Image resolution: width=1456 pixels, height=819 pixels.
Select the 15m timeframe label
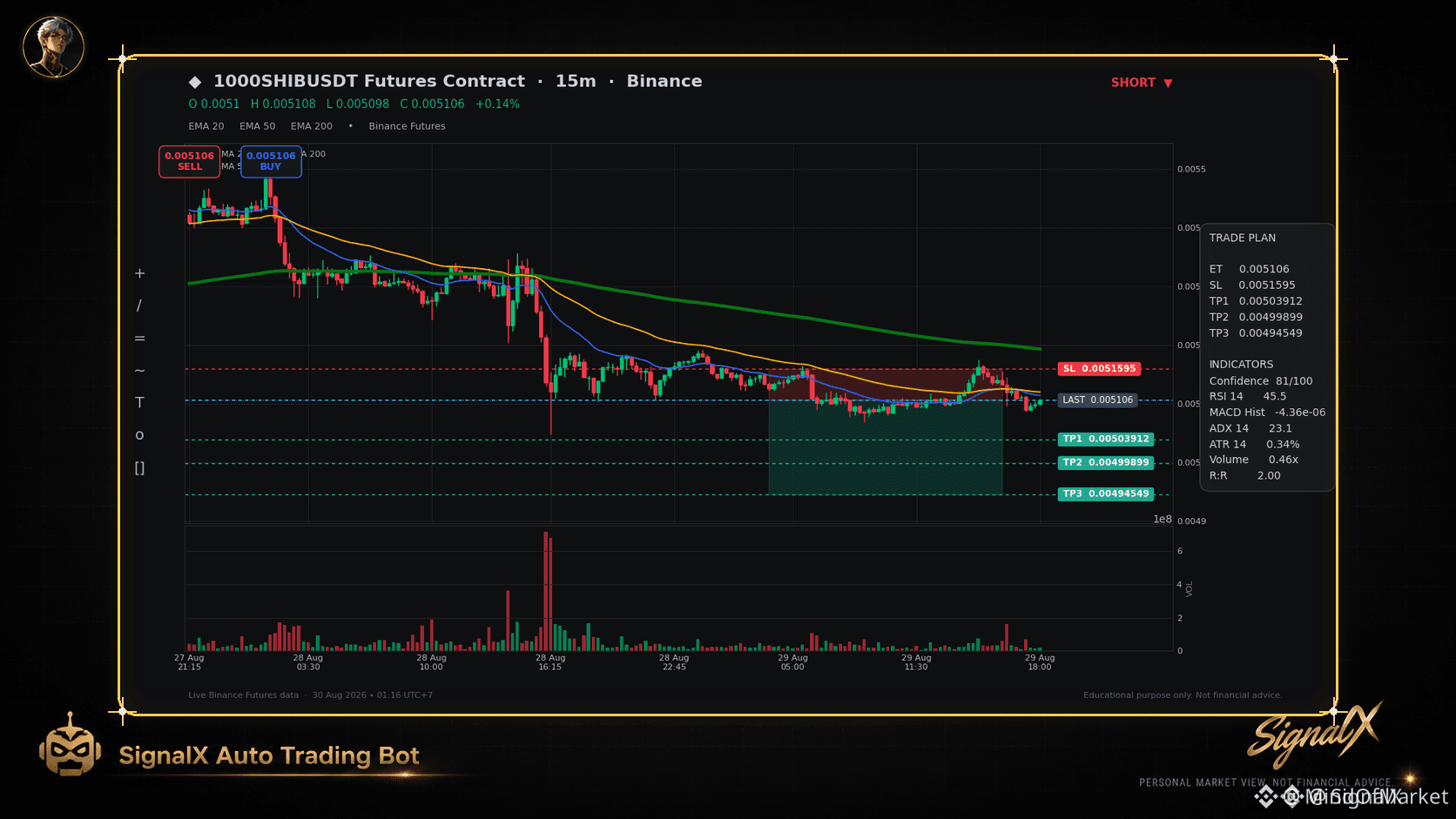tap(576, 81)
